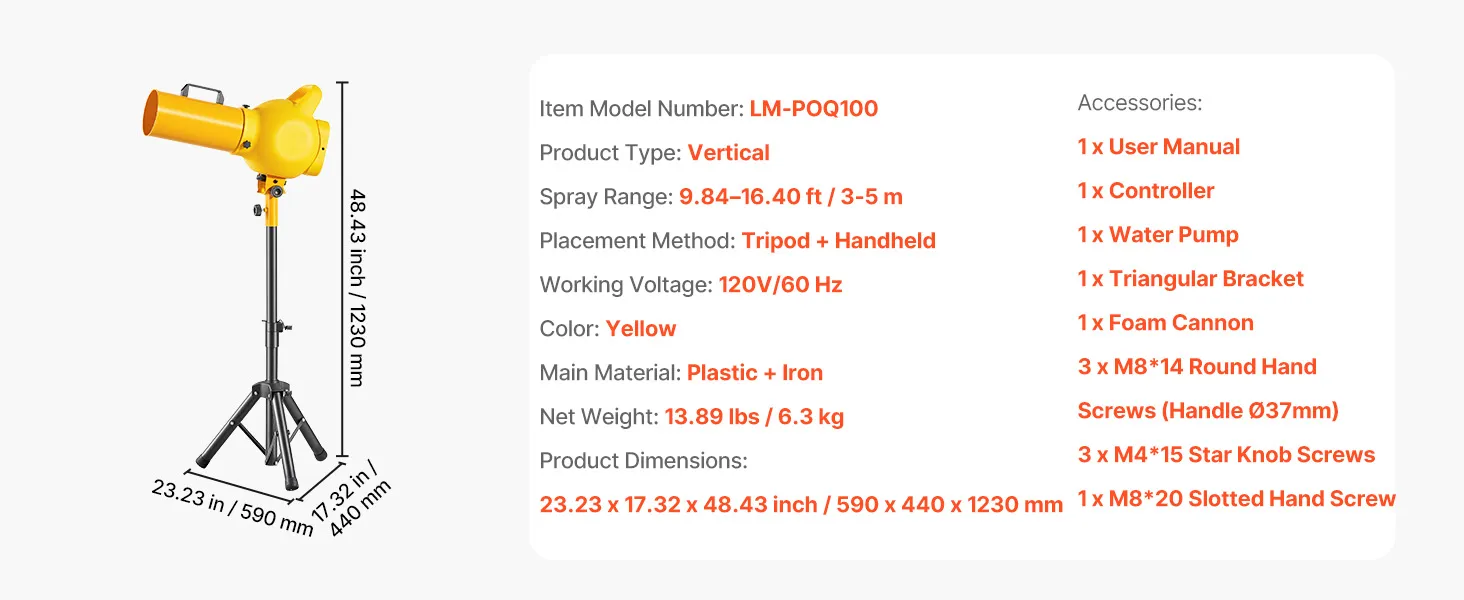1464x600 pixels.
Task: Click the 1 x Water Pump entry
Action: click(x=1157, y=235)
